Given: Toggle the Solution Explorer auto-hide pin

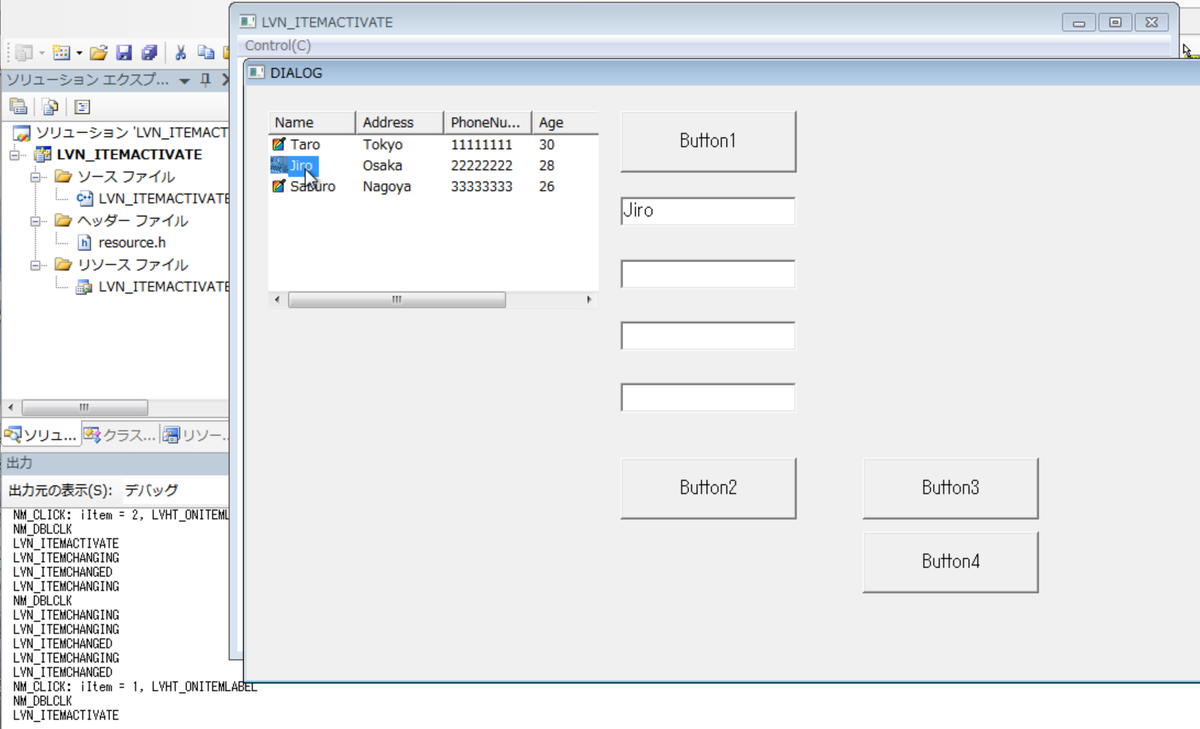Looking at the screenshot, I should coord(206,80).
